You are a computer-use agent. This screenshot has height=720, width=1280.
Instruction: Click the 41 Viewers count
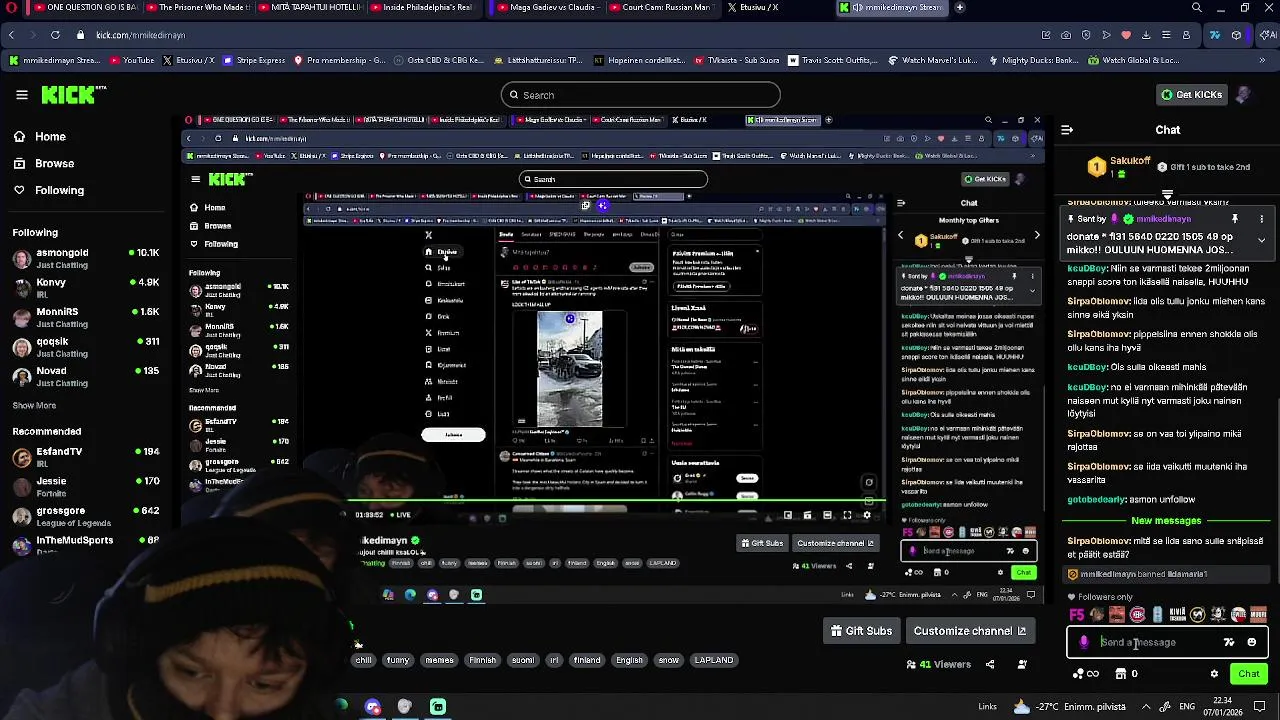point(938,664)
